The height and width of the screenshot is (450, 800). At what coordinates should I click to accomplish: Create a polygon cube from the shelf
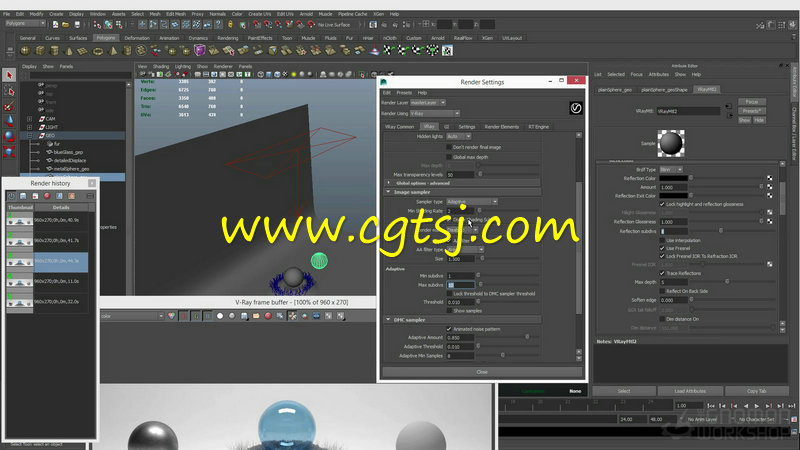(40, 51)
